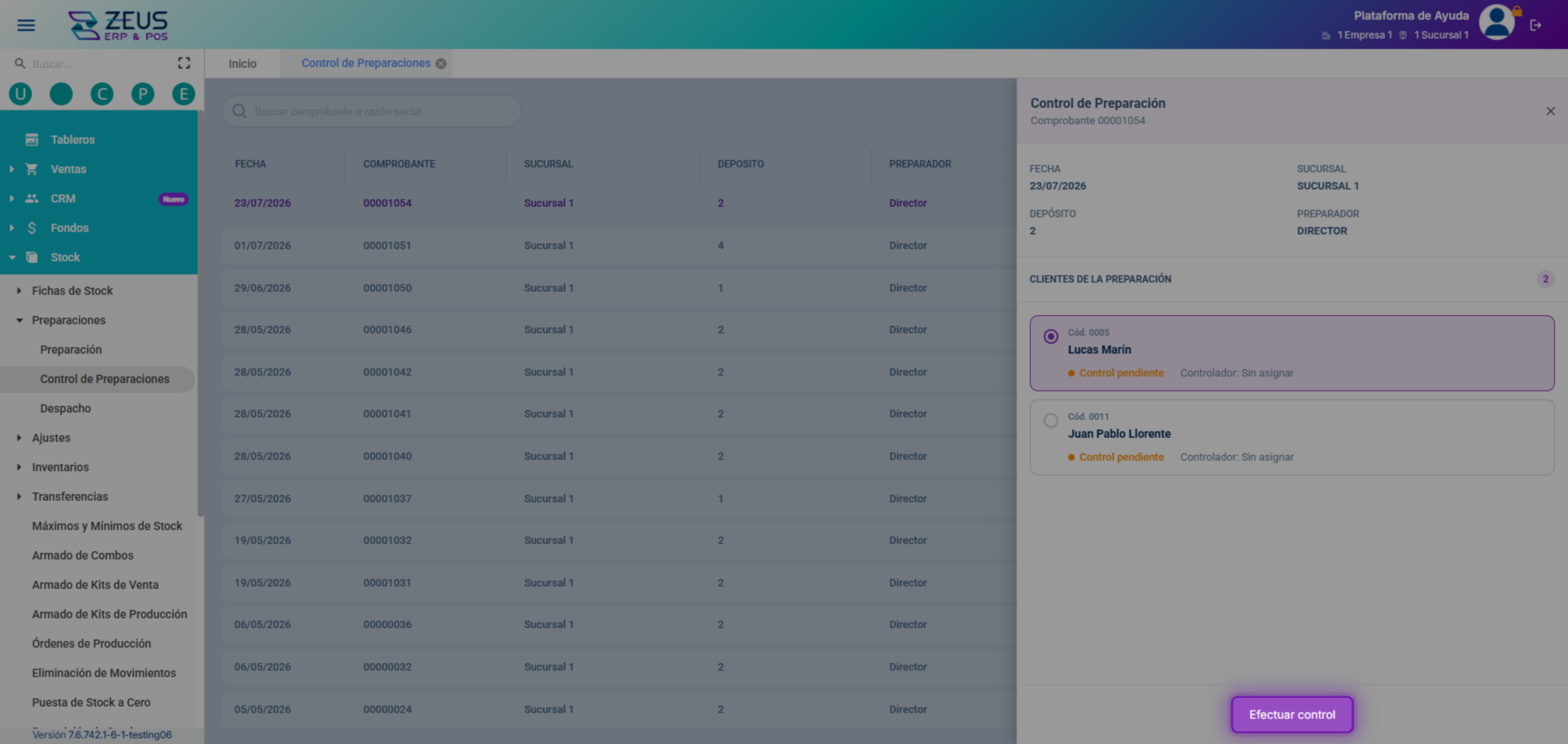Open Órdenes de Producción
Image resolution: width=1568 pixels, height=744 pixels.
[x=91, y=644]
